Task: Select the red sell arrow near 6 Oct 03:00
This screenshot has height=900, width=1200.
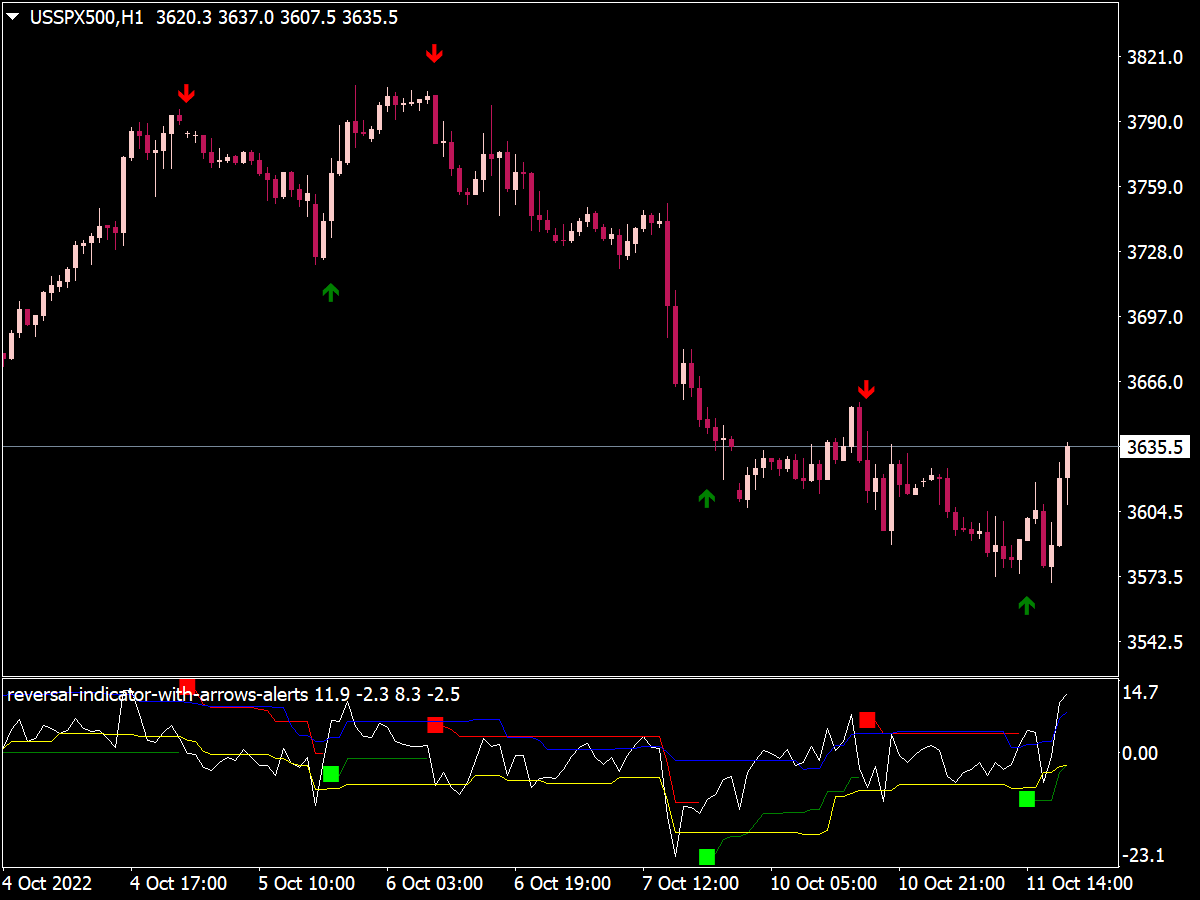Action: pyautogui.click(x=434, y=55)
